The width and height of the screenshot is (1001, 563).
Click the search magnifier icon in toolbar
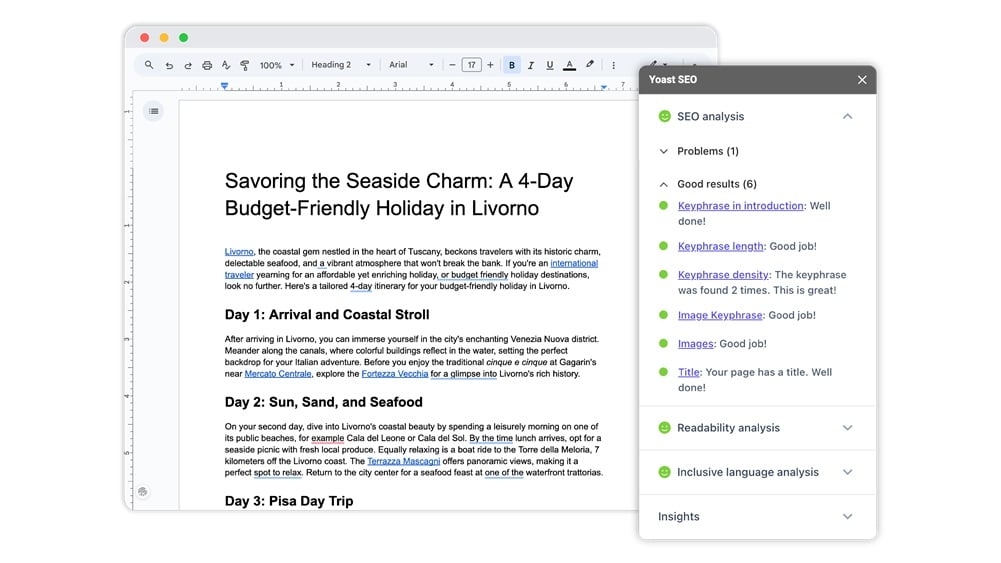point(149,65)
